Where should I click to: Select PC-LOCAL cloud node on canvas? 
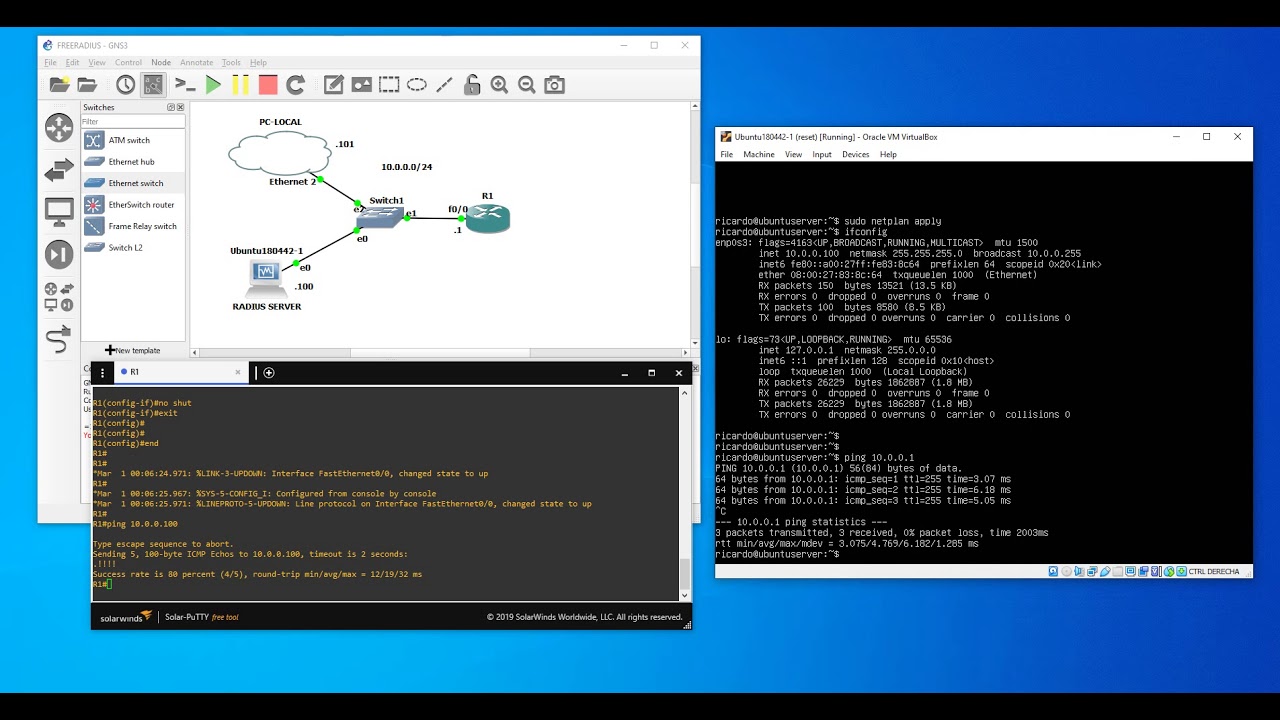pyautogui.click(x=279, y=154)
